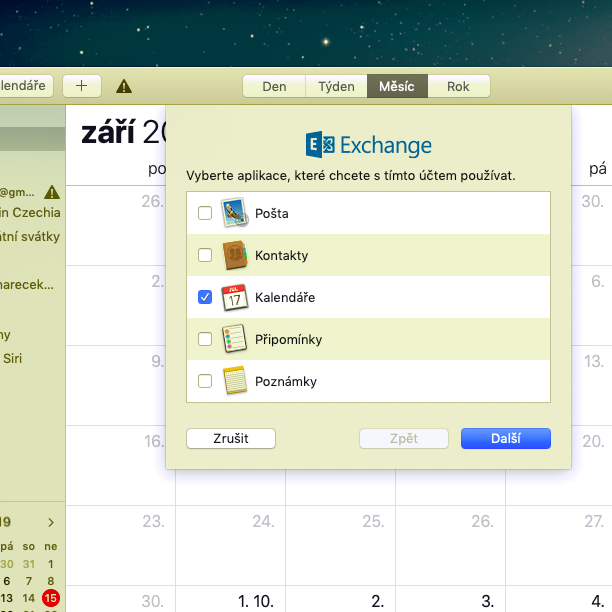Enable the Poznámky checkbox
The height and width of the screenshot is (612, 612).
[205, 381]
